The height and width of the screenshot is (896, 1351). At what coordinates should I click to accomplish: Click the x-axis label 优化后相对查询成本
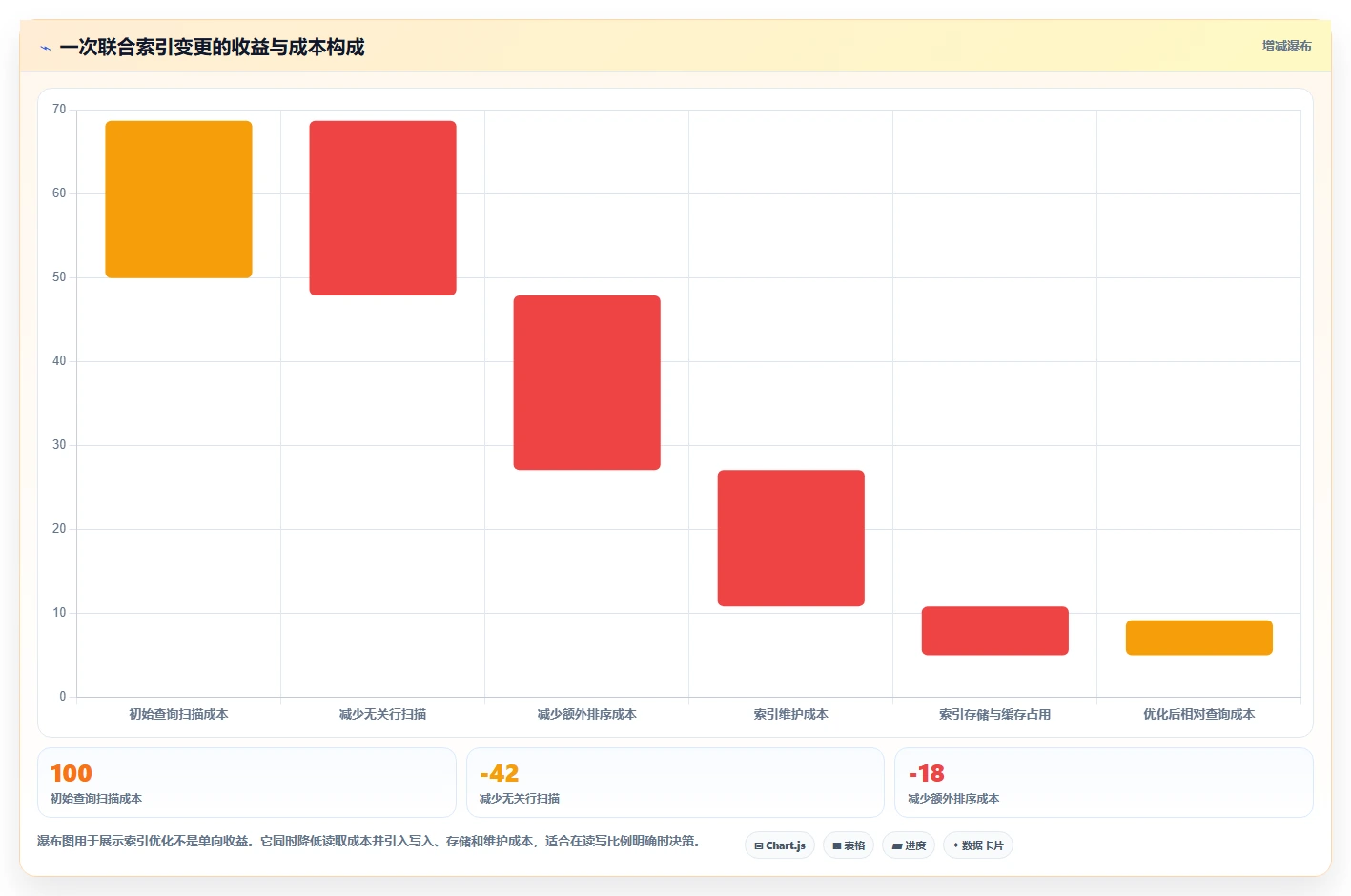pos(1198,714)
